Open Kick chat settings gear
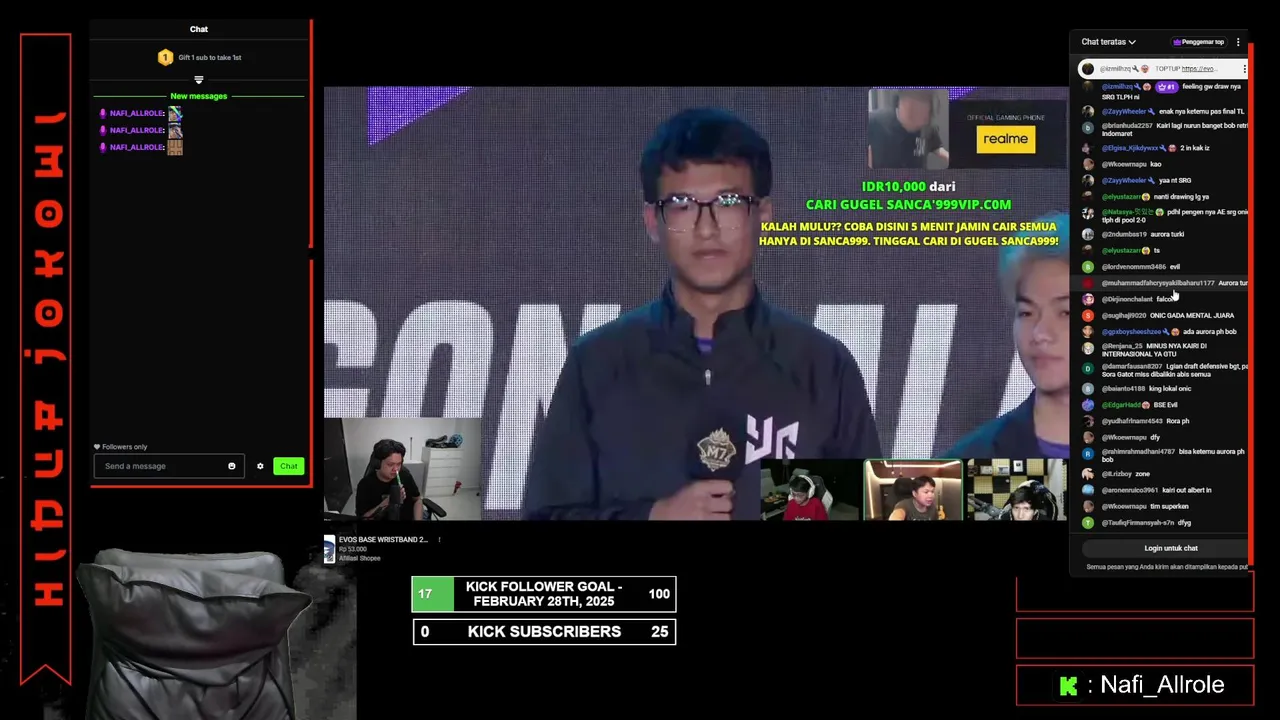This screenshot has height=720, width=1280. tap(260, 466)
